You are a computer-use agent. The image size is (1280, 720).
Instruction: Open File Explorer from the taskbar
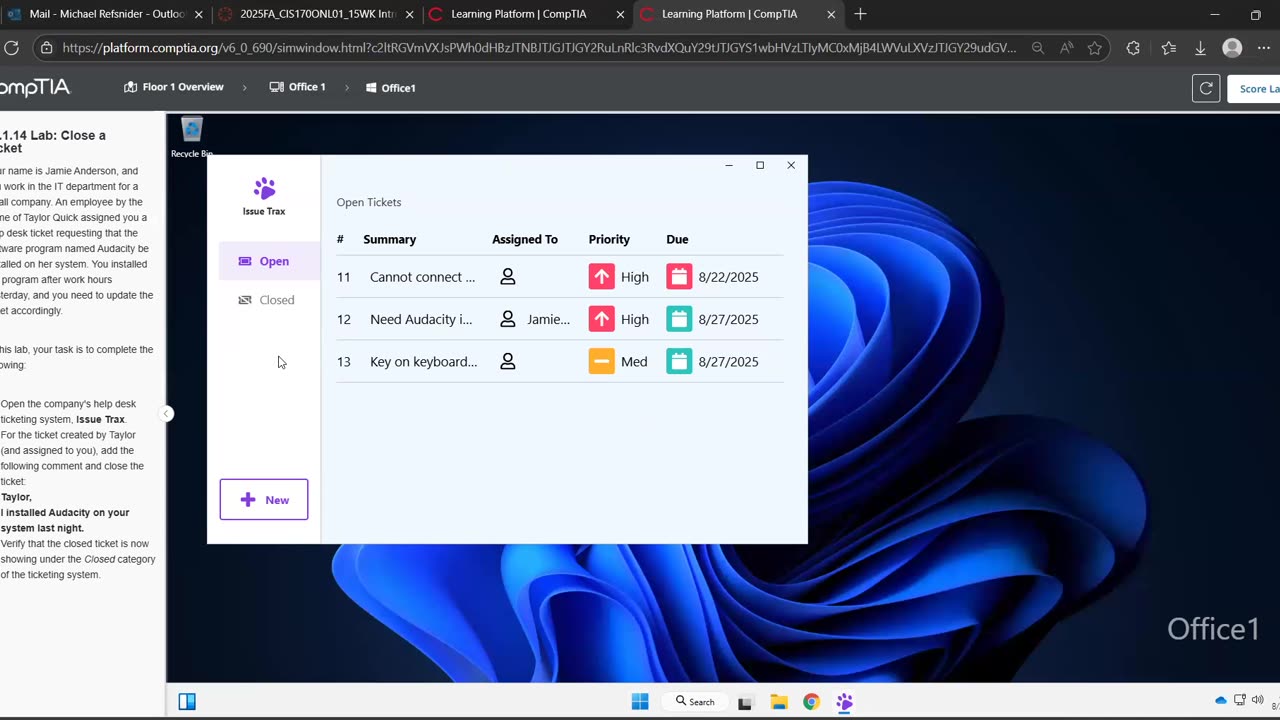tap(779, 702)
